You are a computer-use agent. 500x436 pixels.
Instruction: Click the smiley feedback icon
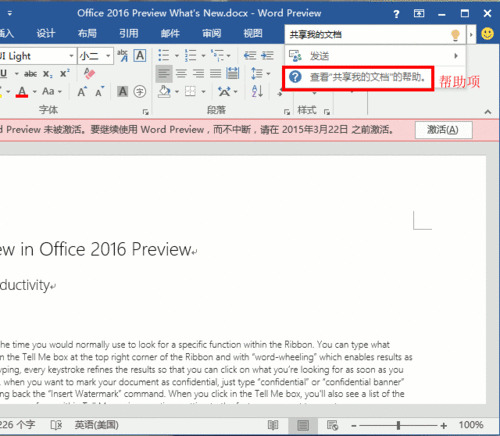pyautogui.click(x=487, y=34)
